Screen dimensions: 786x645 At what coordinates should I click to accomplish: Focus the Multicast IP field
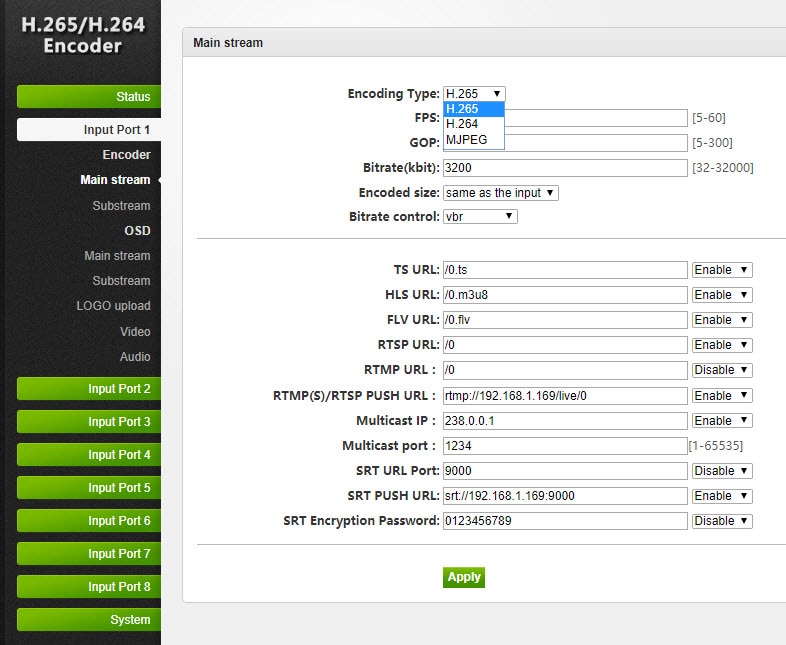(565, 421)
